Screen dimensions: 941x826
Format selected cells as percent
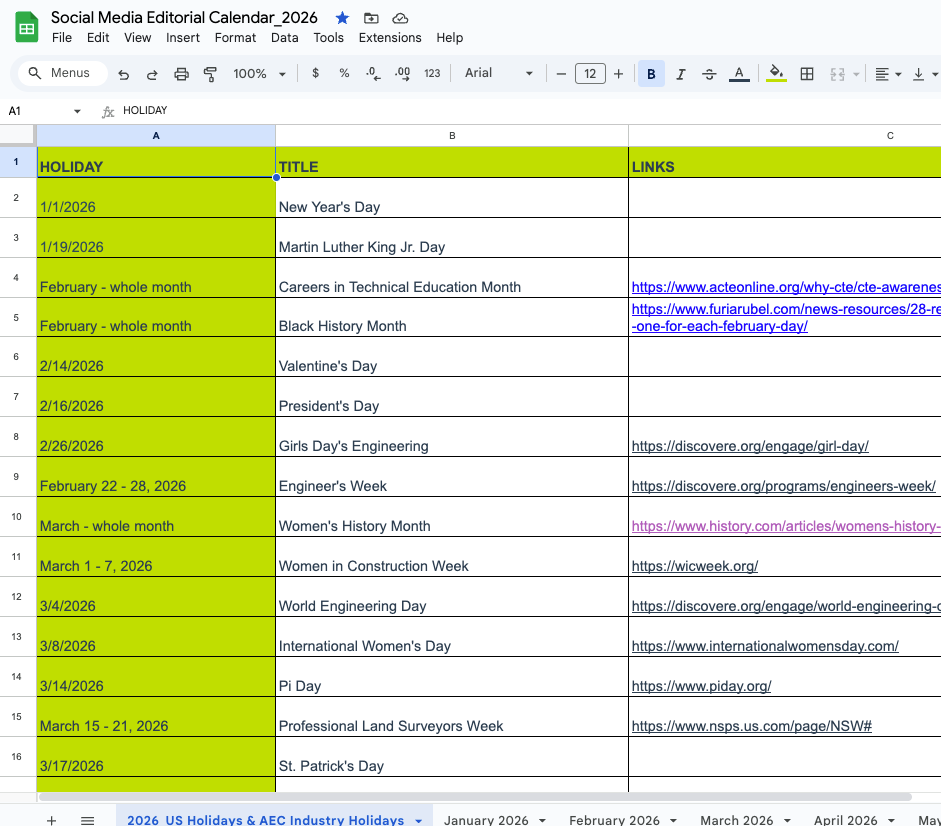click(343, 73)
